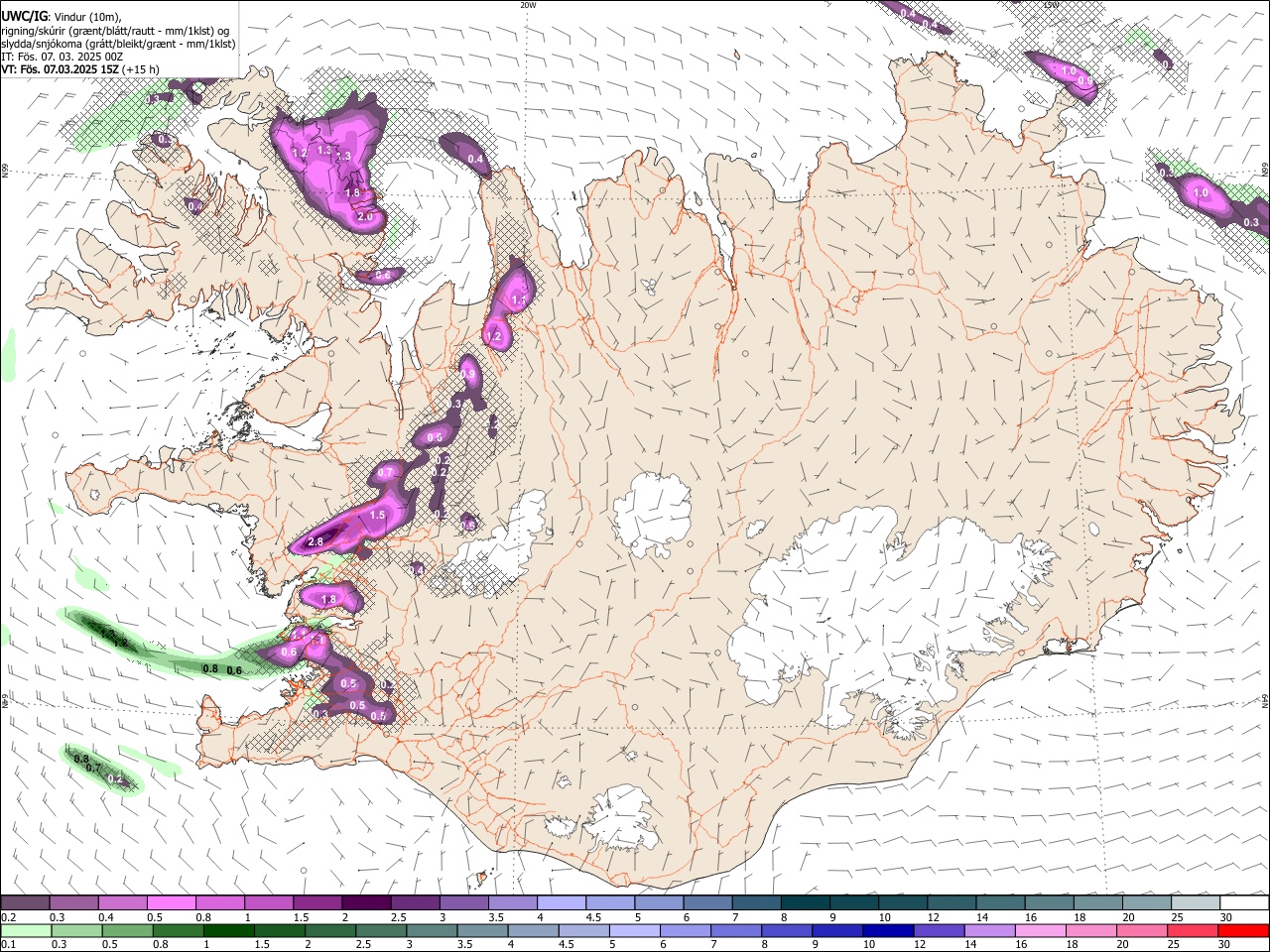The height and width of the screenshot is (952, 1270).
Task: Pick the dark purple top-row swatch labeled 2
Action: pyautogui.click(x=366, y=901)
